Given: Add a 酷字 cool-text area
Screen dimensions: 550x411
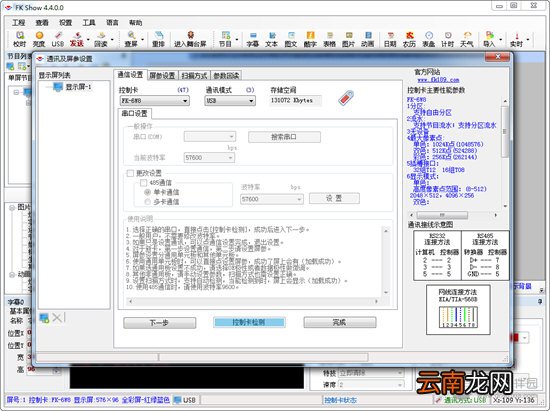Looking at the screenshot, I should pyautogui.click(x=310, y=39).
